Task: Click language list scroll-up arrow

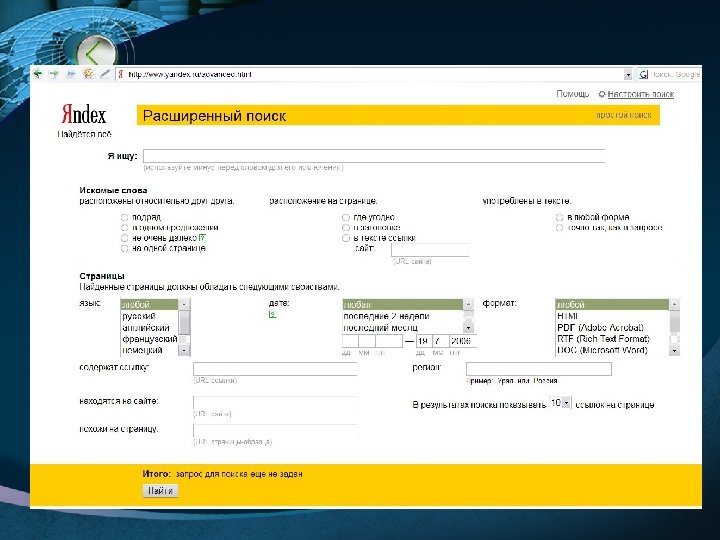Action: click(x=184, y=304)
